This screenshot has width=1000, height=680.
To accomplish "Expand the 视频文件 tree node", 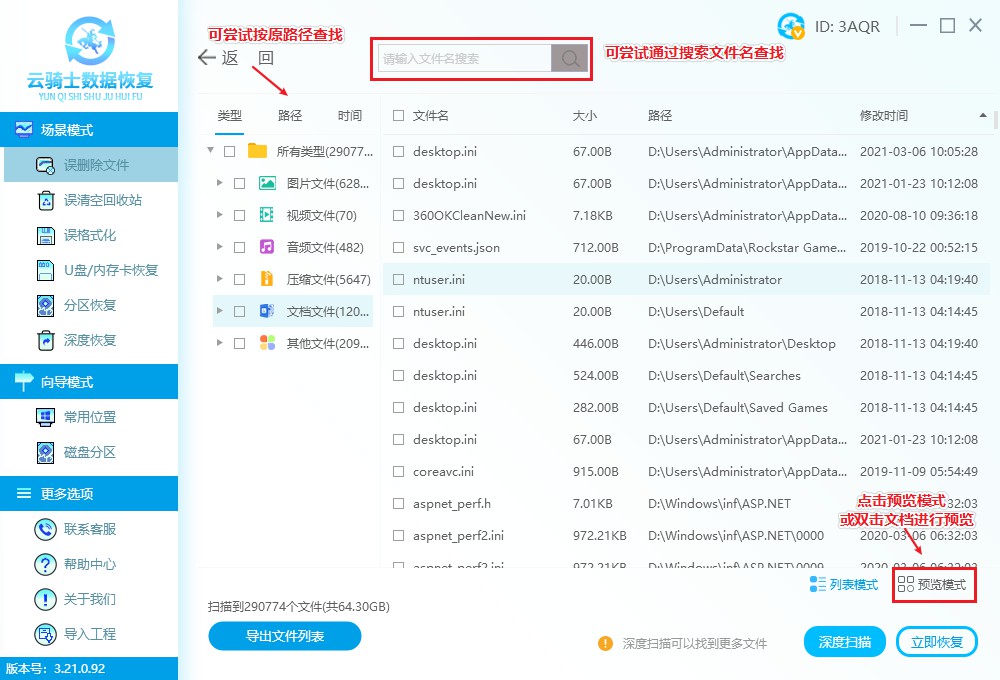I will click(x=219, y=214).
